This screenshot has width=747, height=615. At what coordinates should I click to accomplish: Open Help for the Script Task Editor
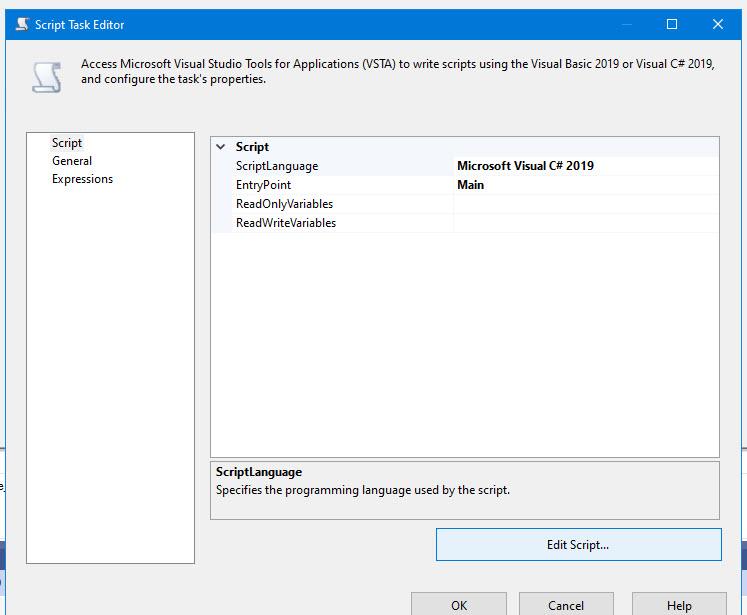tap(679, 604)
